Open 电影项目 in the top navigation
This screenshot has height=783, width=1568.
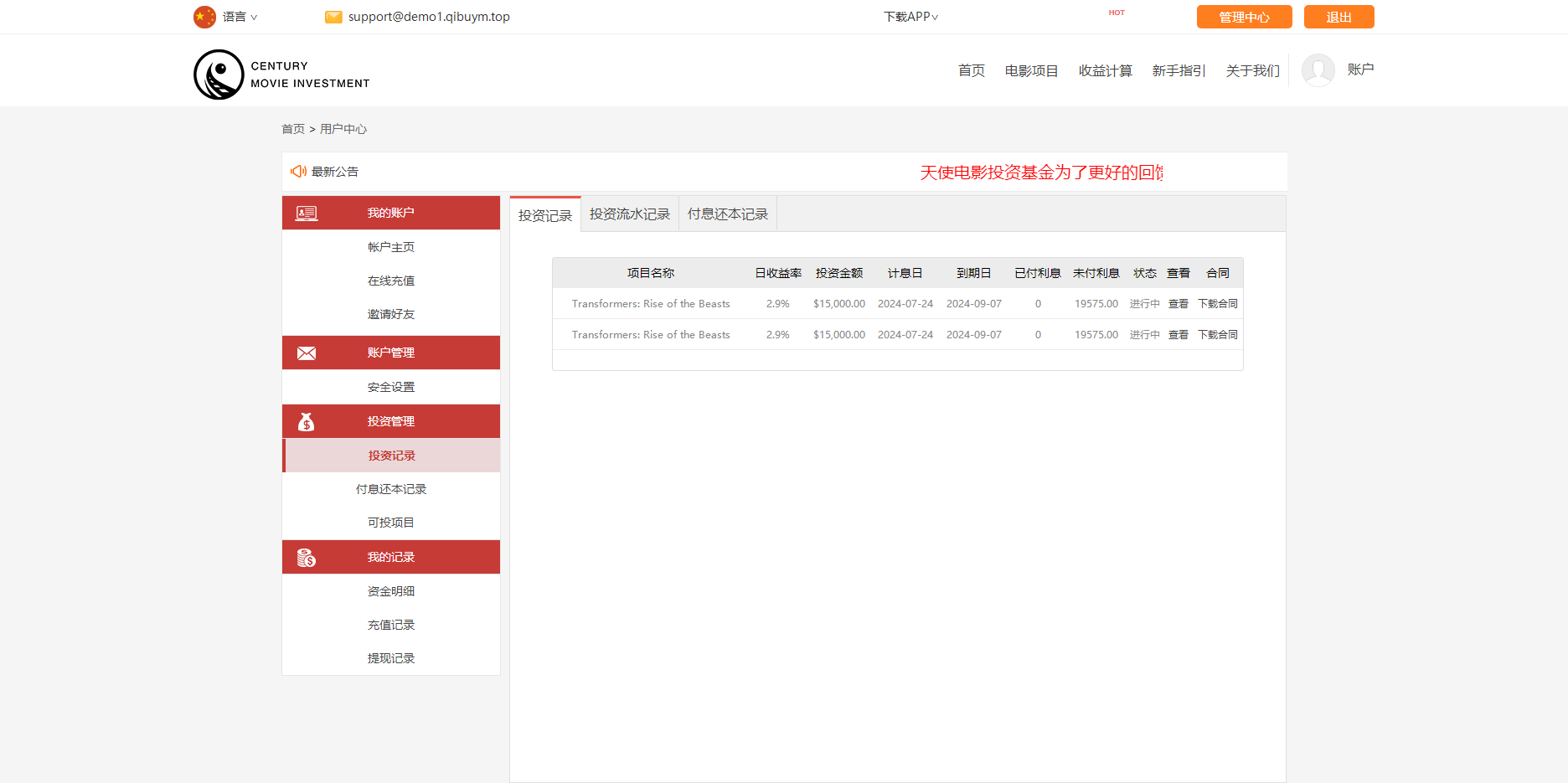[x=1031, y=71]
